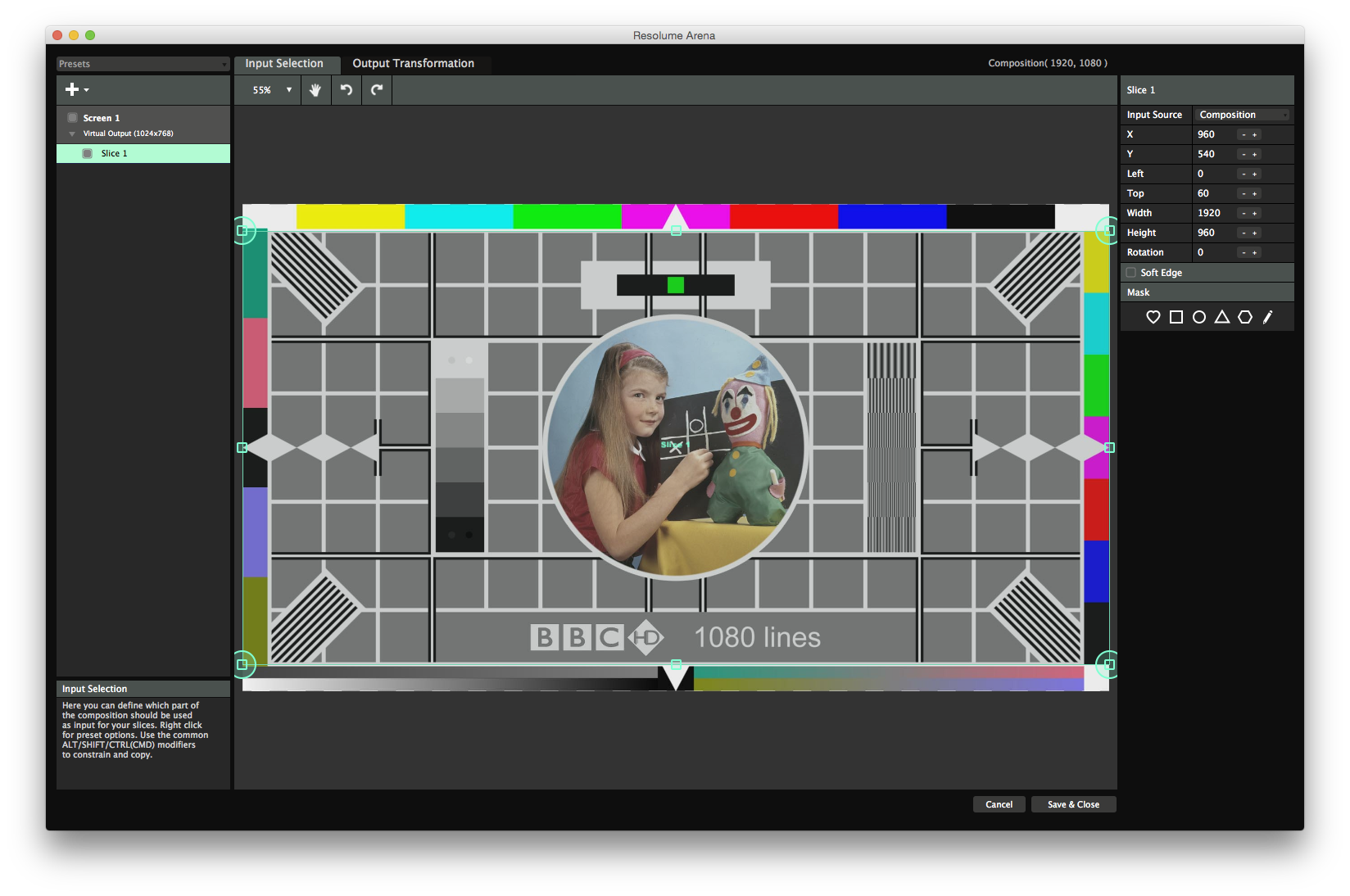
Task: Select the pencil mask drawing tool
Action: 1267,317
